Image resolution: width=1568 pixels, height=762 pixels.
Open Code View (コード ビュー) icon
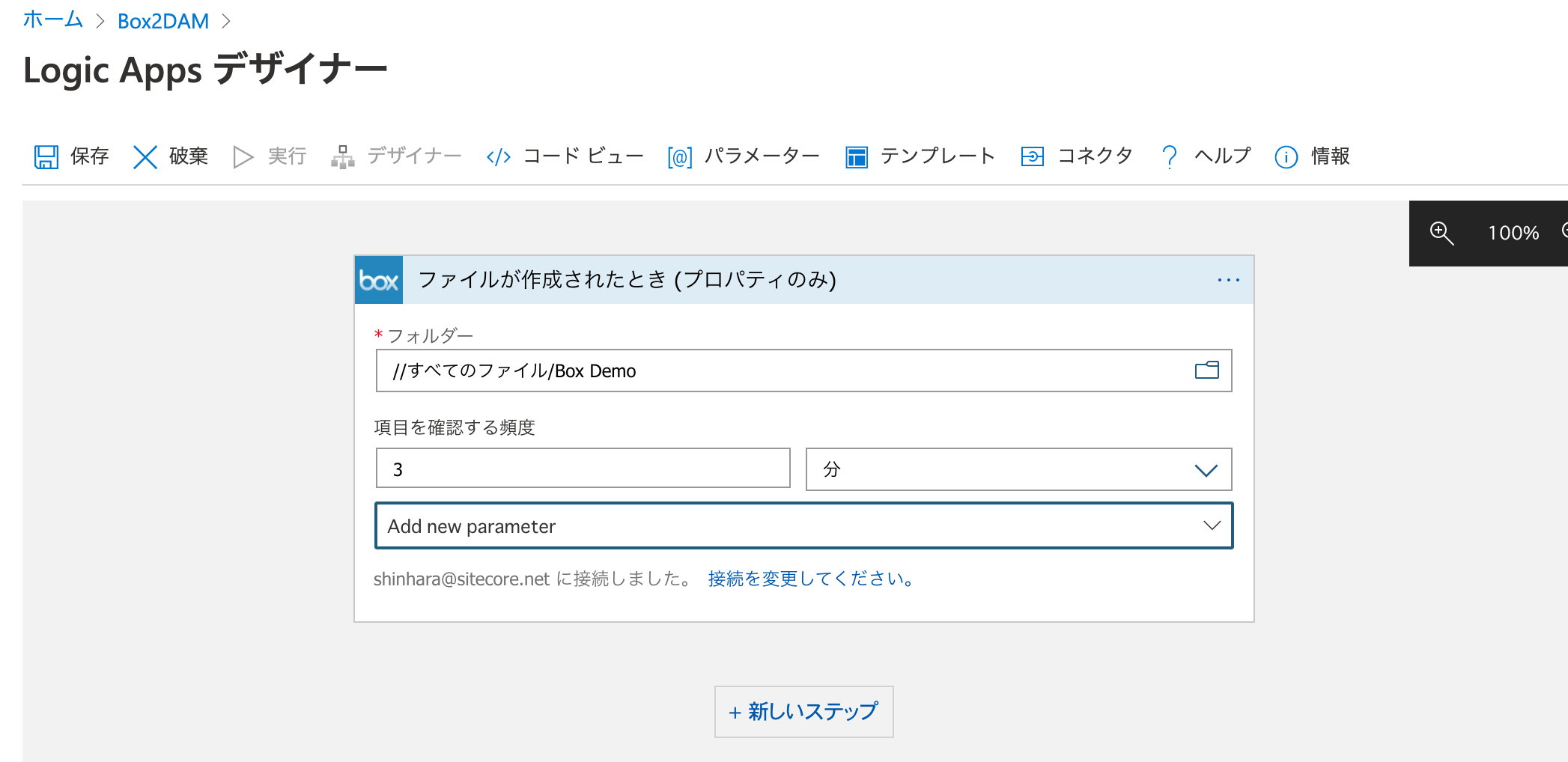pos(499,157)
